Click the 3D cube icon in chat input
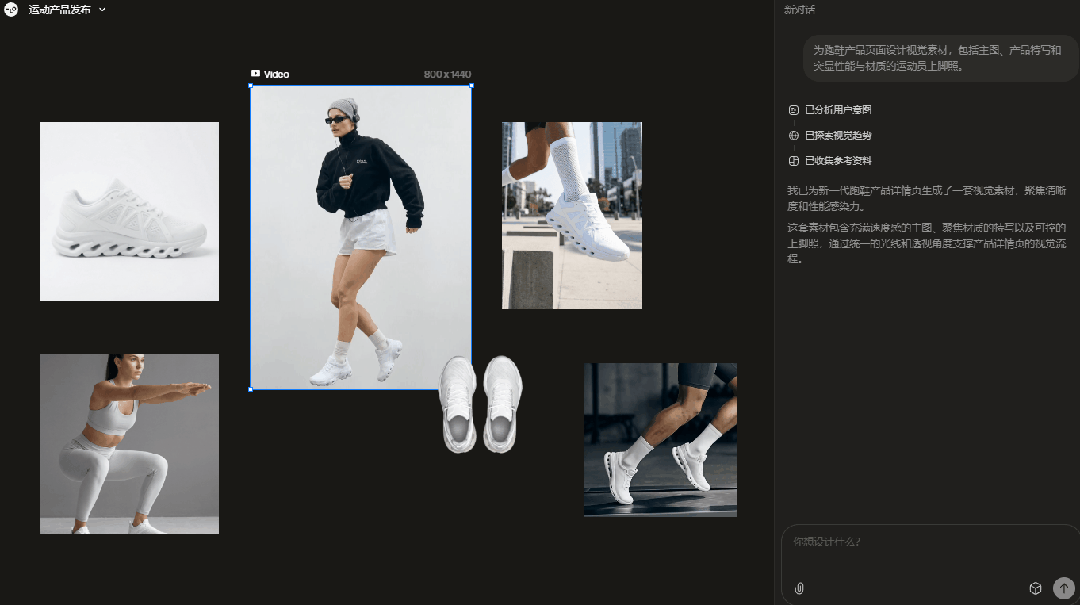This screenshot has height=605, width=1080. point(1036,588)
